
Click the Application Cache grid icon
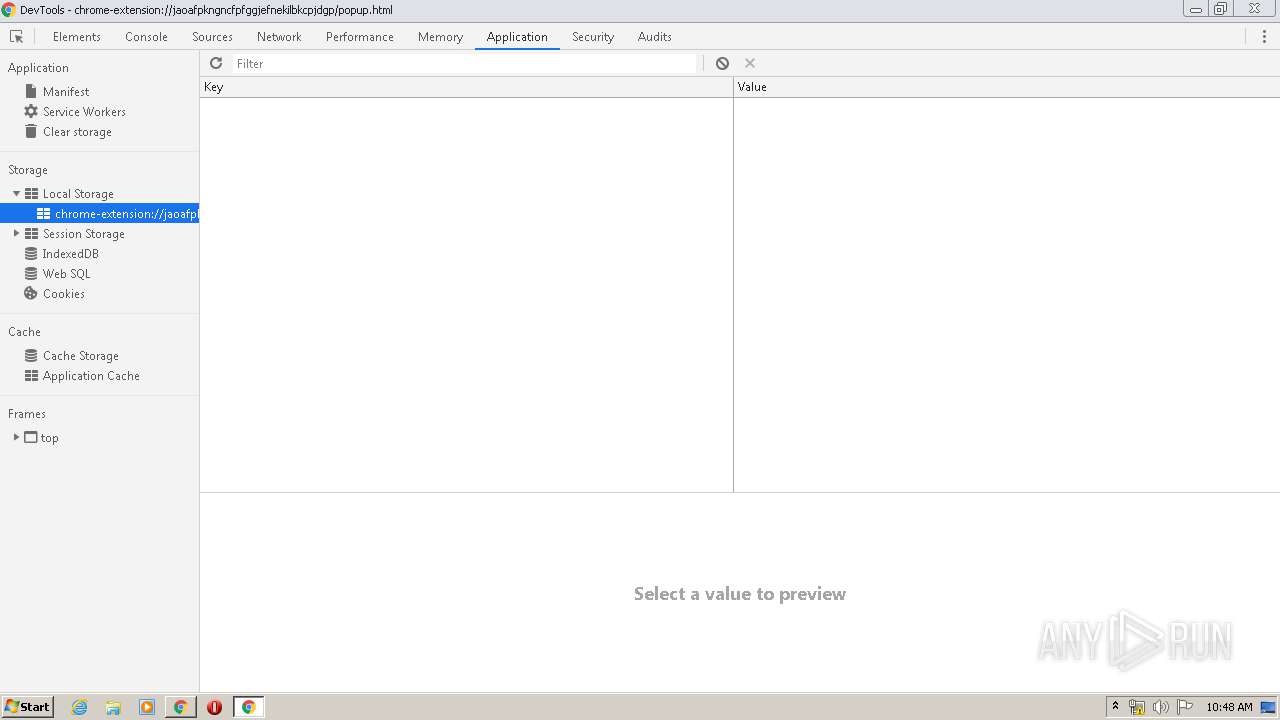31,375
